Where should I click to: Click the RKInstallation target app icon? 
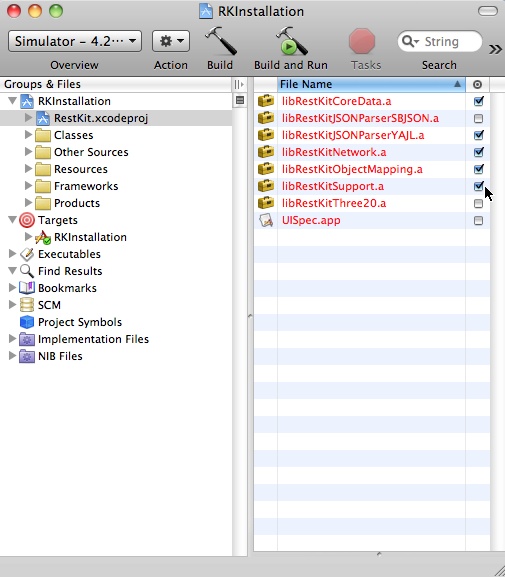click(x=43, y=237)
